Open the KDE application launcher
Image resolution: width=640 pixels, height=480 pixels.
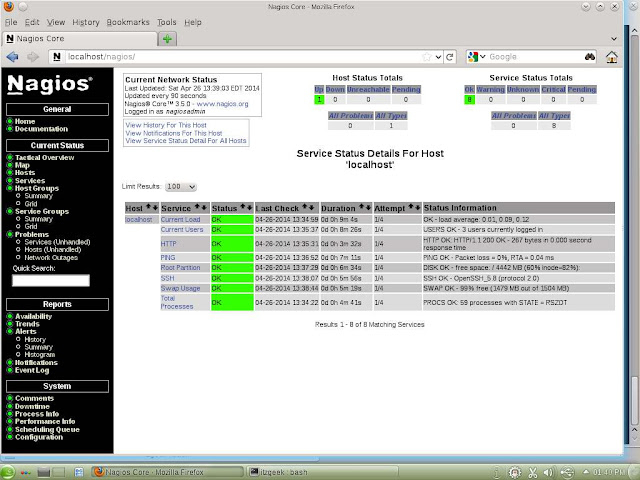7,472
